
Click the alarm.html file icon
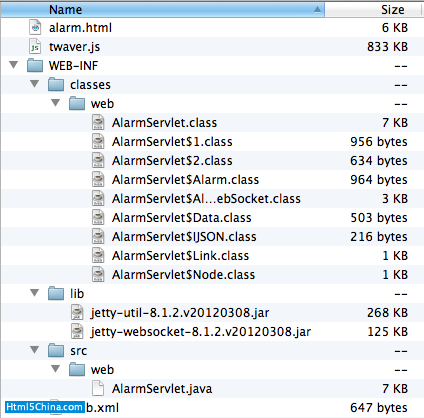35,27
